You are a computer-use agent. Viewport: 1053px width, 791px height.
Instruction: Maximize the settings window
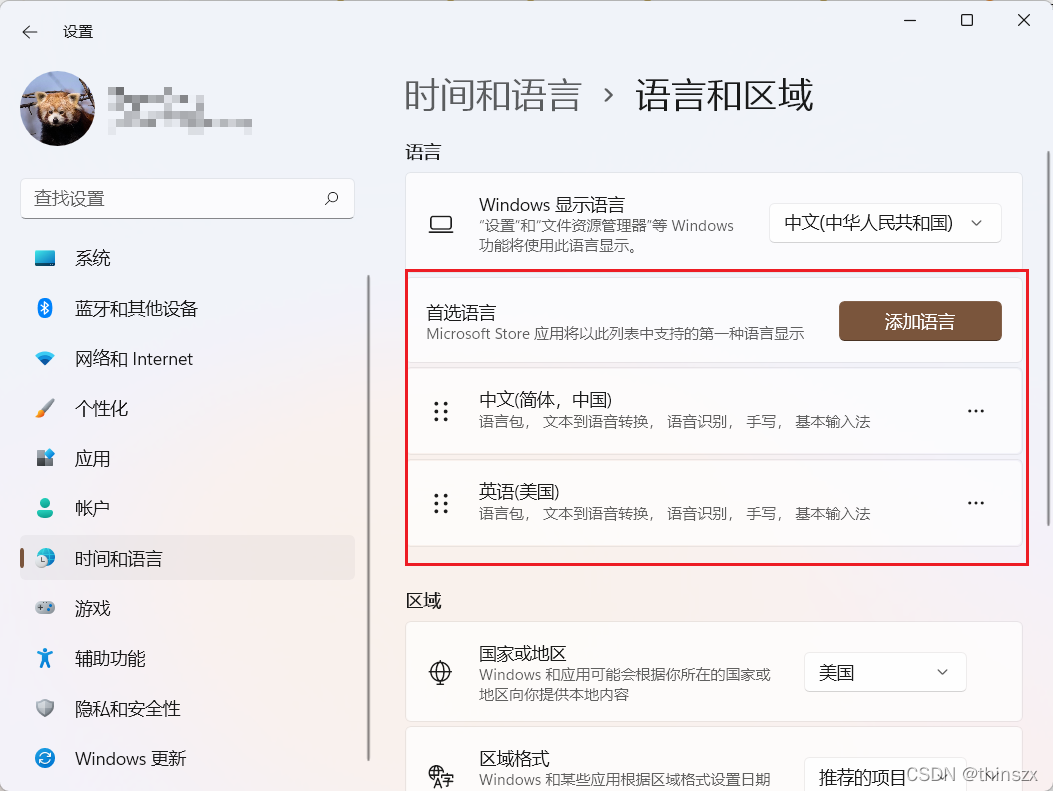point(966,20)
